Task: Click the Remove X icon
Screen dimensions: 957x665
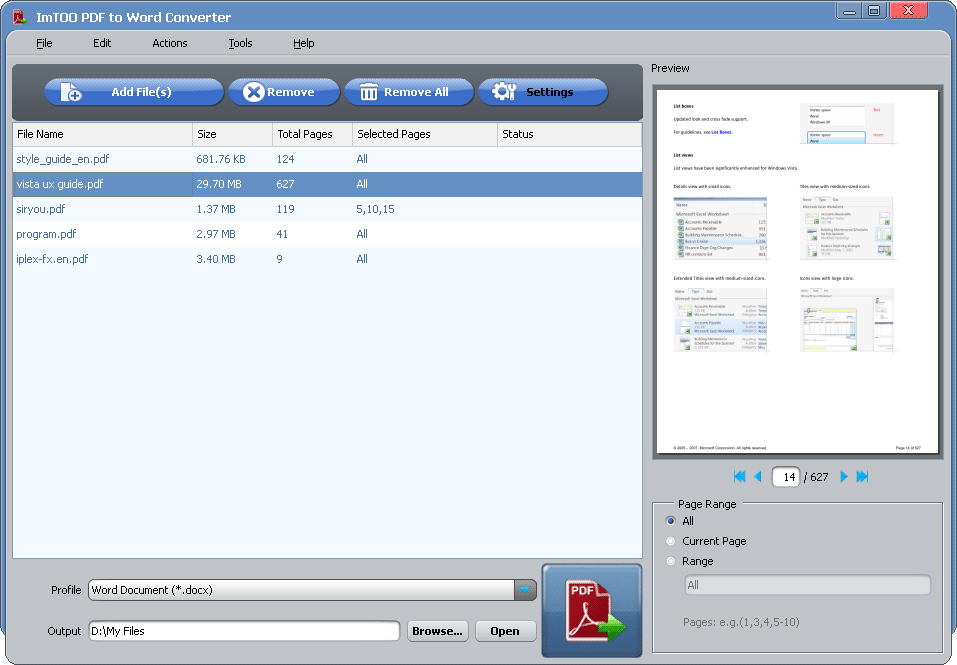Action: 253,92
